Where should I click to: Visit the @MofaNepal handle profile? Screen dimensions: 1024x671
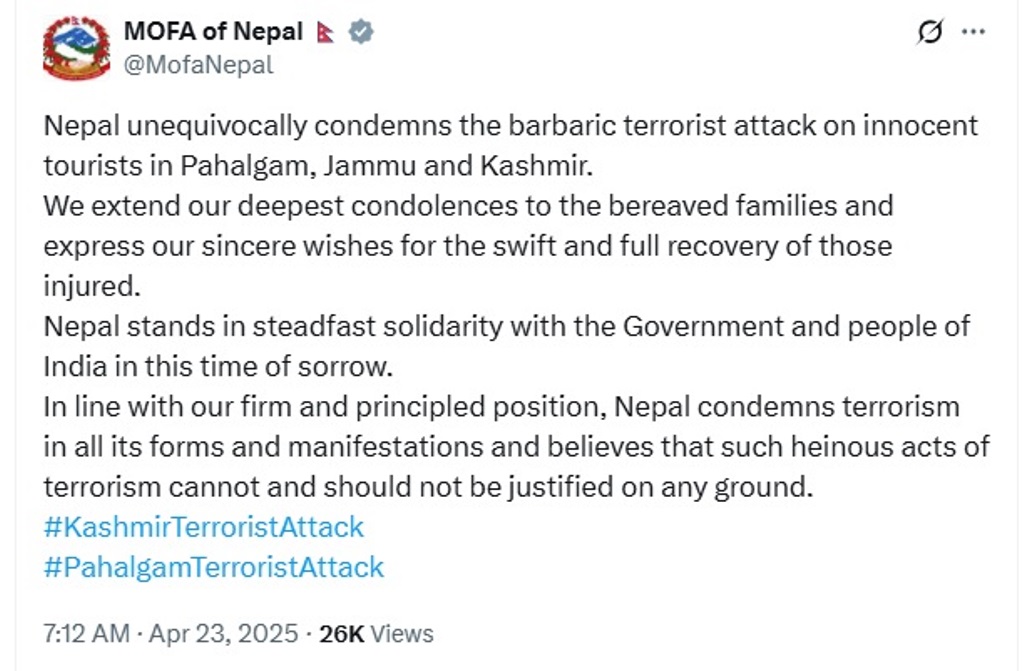tap(198, 65)
